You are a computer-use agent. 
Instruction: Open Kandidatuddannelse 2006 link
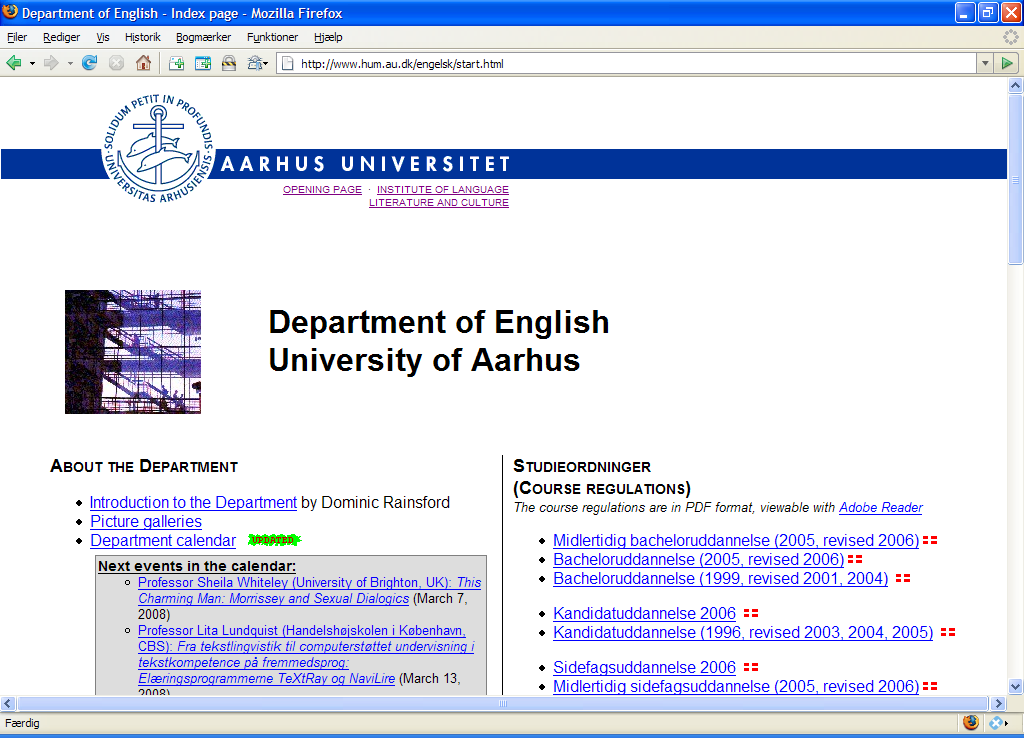pos(645,613)
